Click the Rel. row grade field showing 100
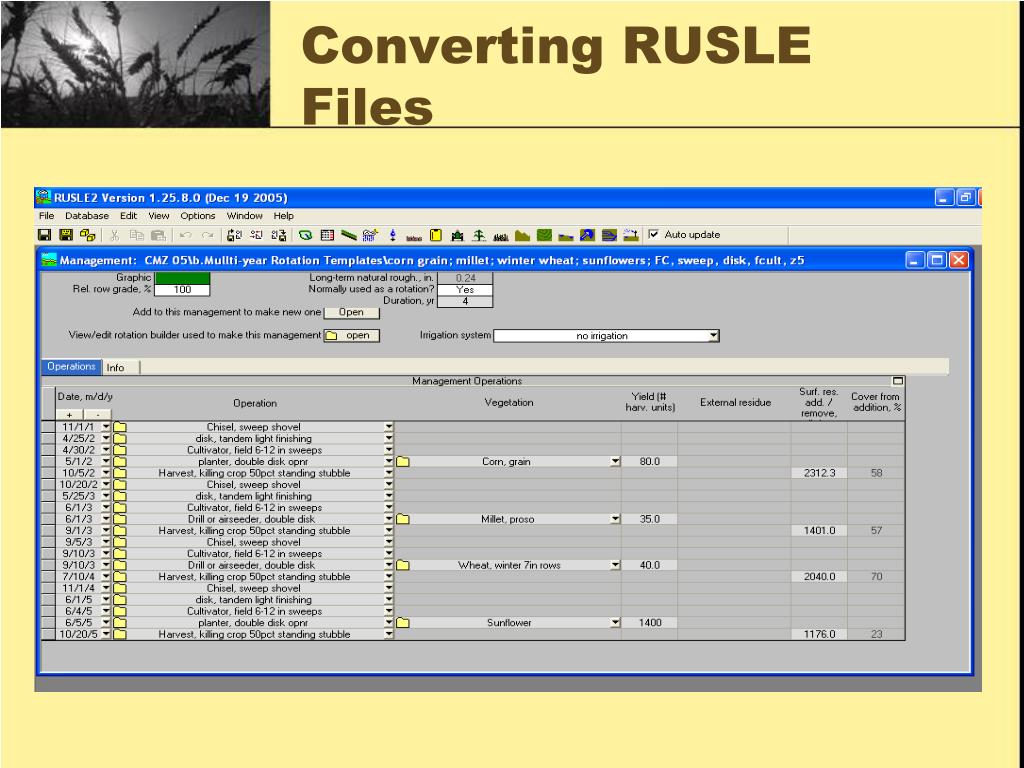Image resolution: width=1024 pixels, height=768 pixels. click(182, 290)
